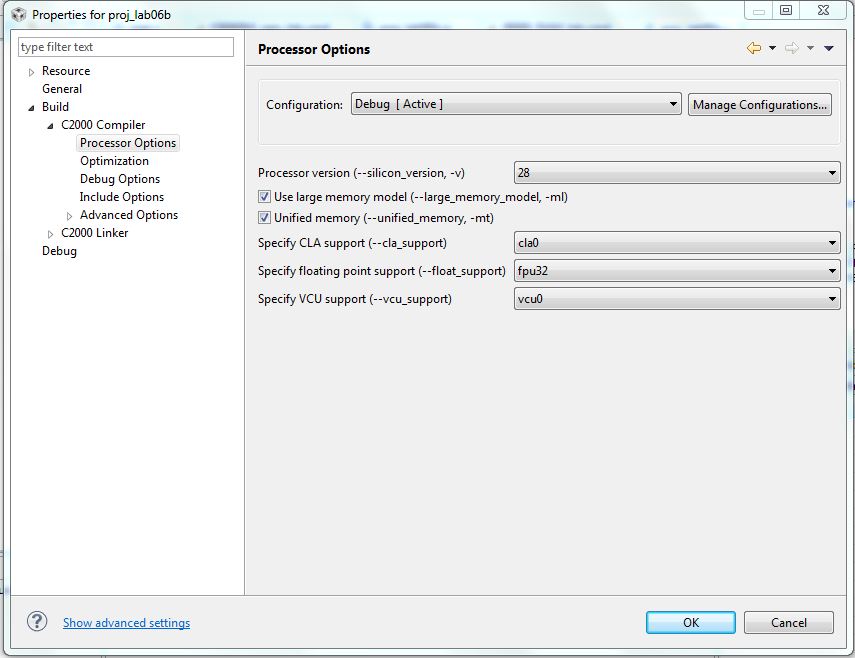Open the view menu triangle icon

coord(828,48)
